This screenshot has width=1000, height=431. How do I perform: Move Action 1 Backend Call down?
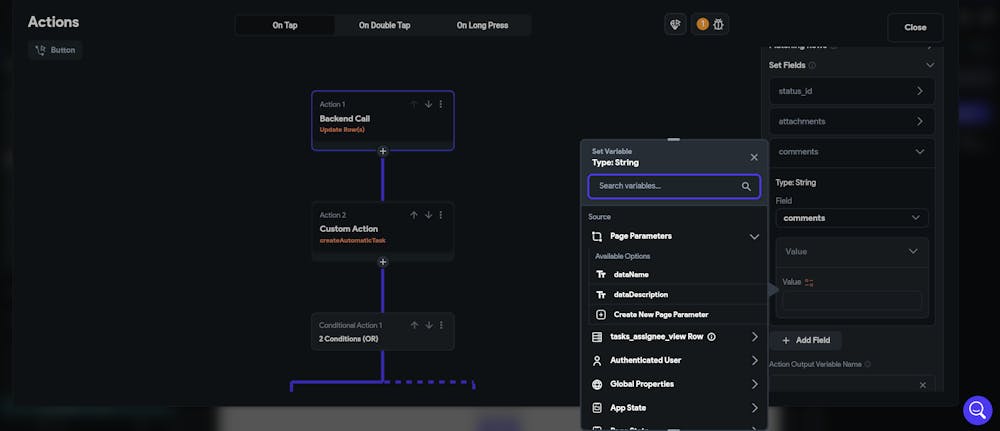tap(428, 104)
